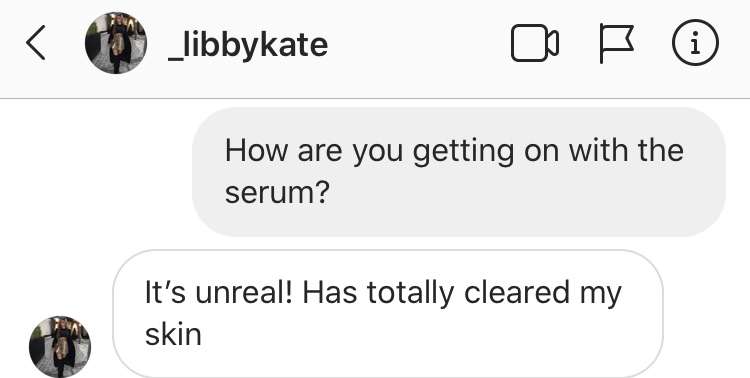Click "Has totally cleared my" in the reply

(x=462, y=293)
